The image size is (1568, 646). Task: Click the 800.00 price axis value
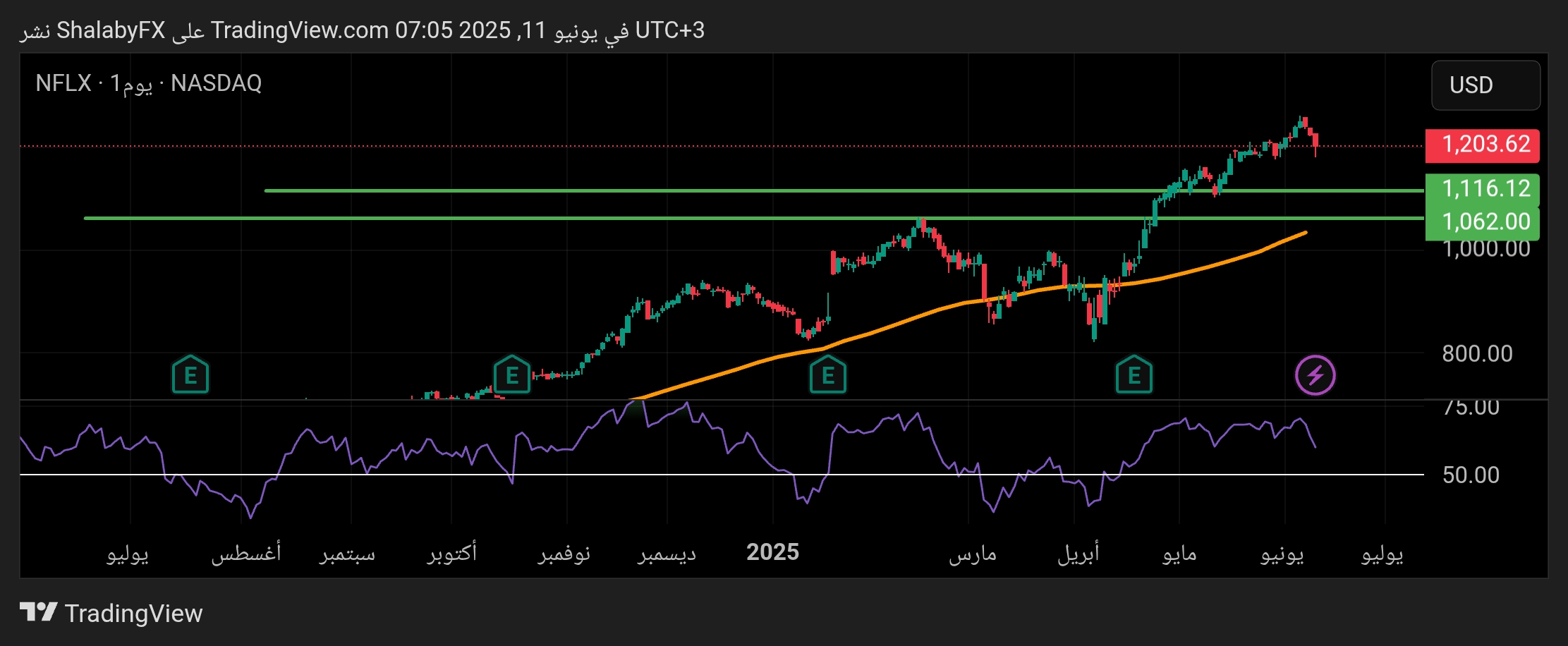coord(1477,353)
